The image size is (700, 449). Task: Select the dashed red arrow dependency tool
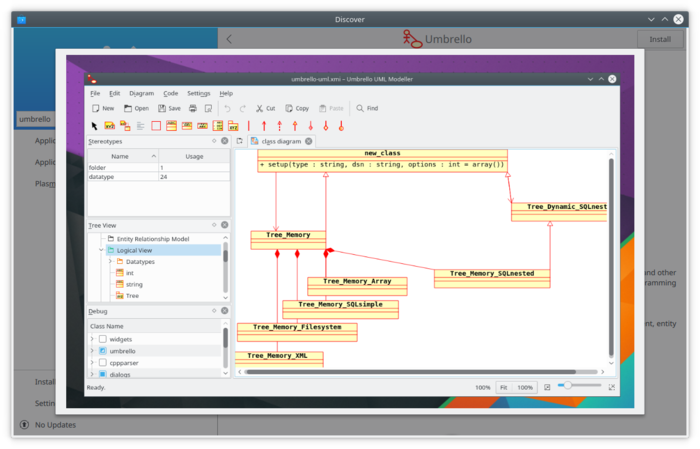coord(279,126)
